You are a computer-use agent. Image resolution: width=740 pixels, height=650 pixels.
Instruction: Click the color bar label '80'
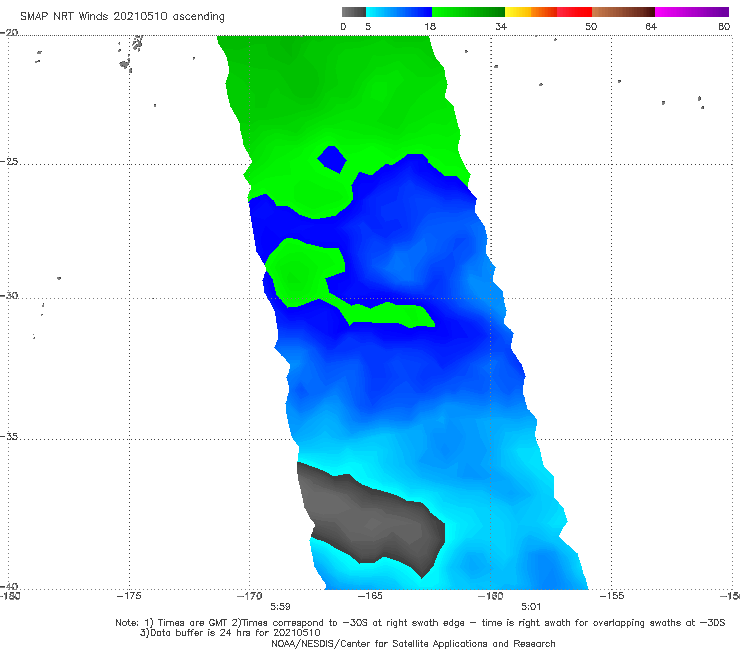pyautogui.click(x=724, y=27)
